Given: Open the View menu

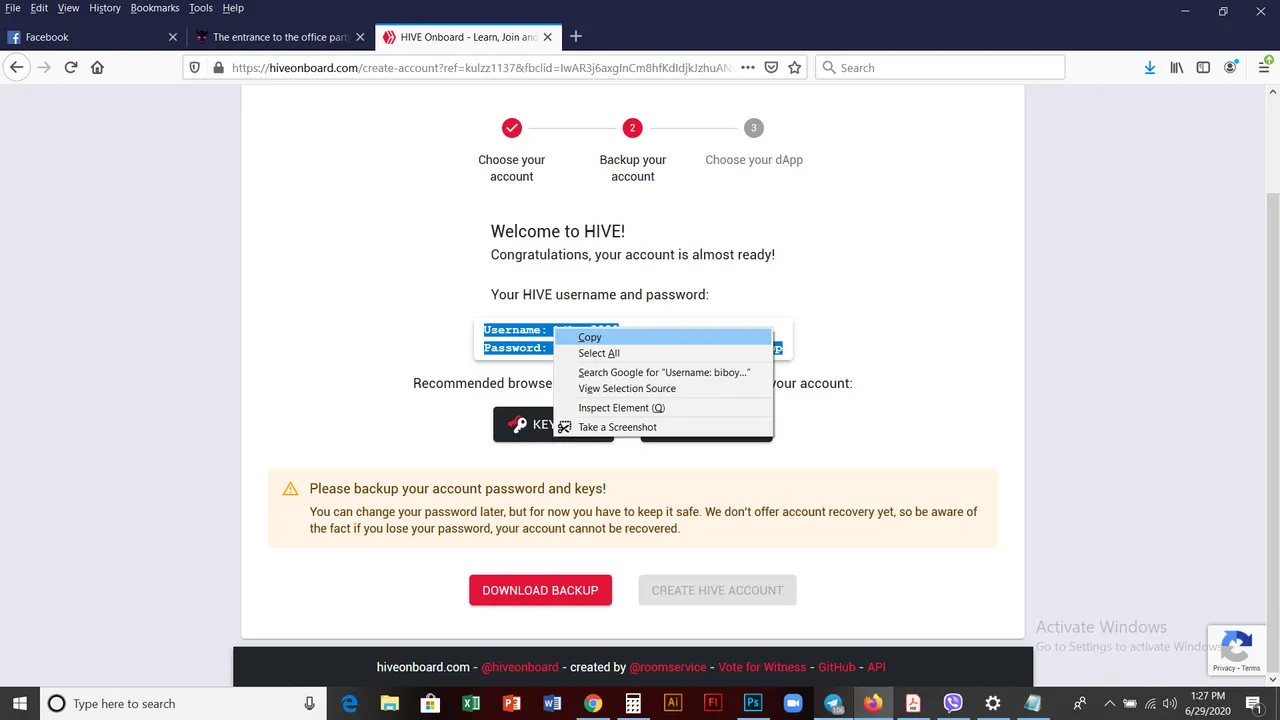Looking at the screenshot, I should 68,8.
